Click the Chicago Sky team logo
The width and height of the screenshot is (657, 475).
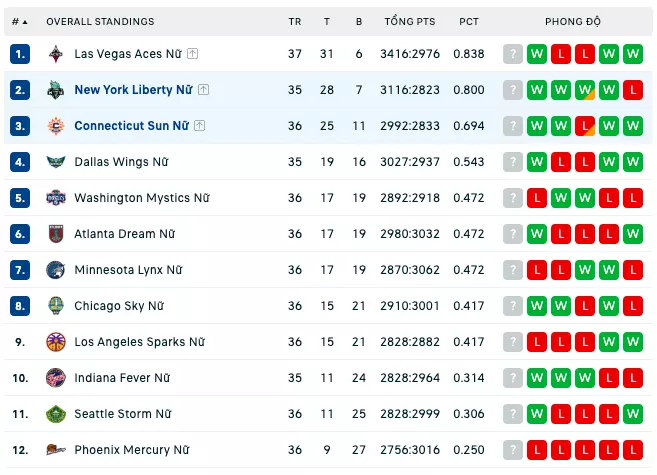click(55, 306)
